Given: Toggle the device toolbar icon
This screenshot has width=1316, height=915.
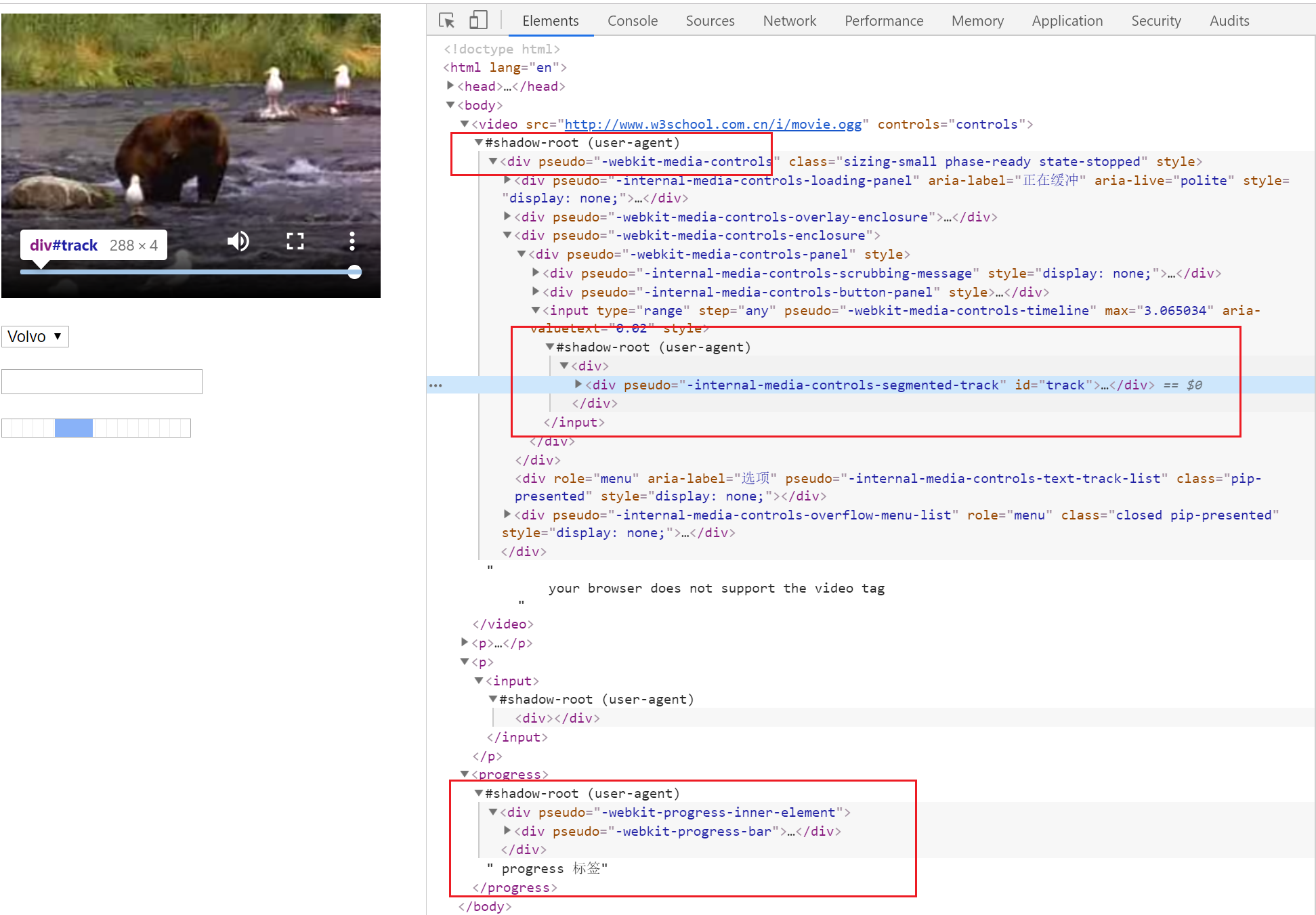Looking at the screenshot, I should point(478,20).
